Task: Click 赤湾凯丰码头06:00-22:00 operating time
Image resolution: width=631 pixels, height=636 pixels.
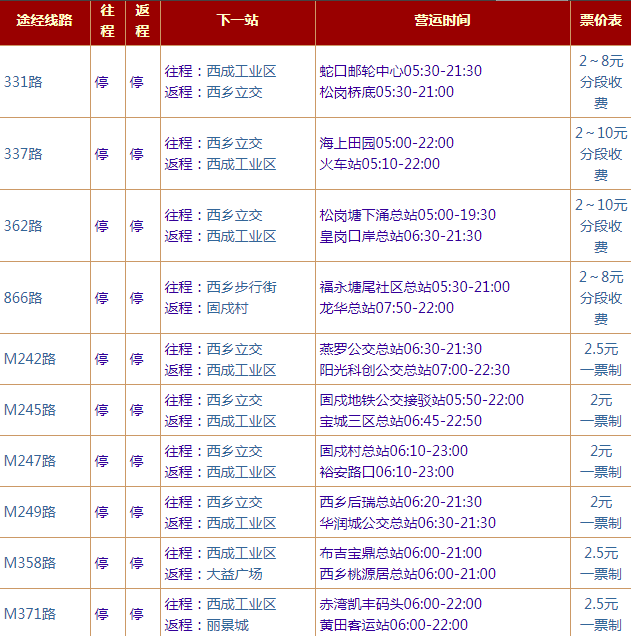Action: tap(401, 604)
